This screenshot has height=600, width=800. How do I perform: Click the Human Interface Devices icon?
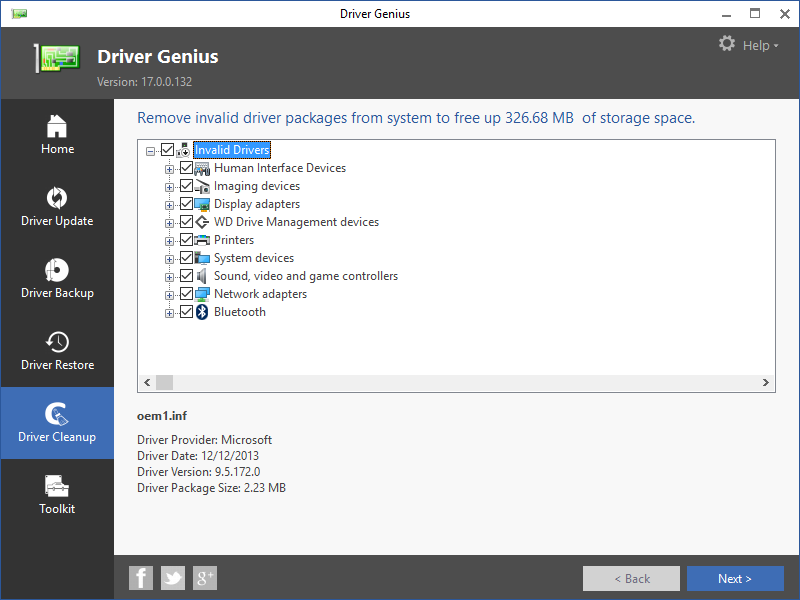[x=202, y=168]
